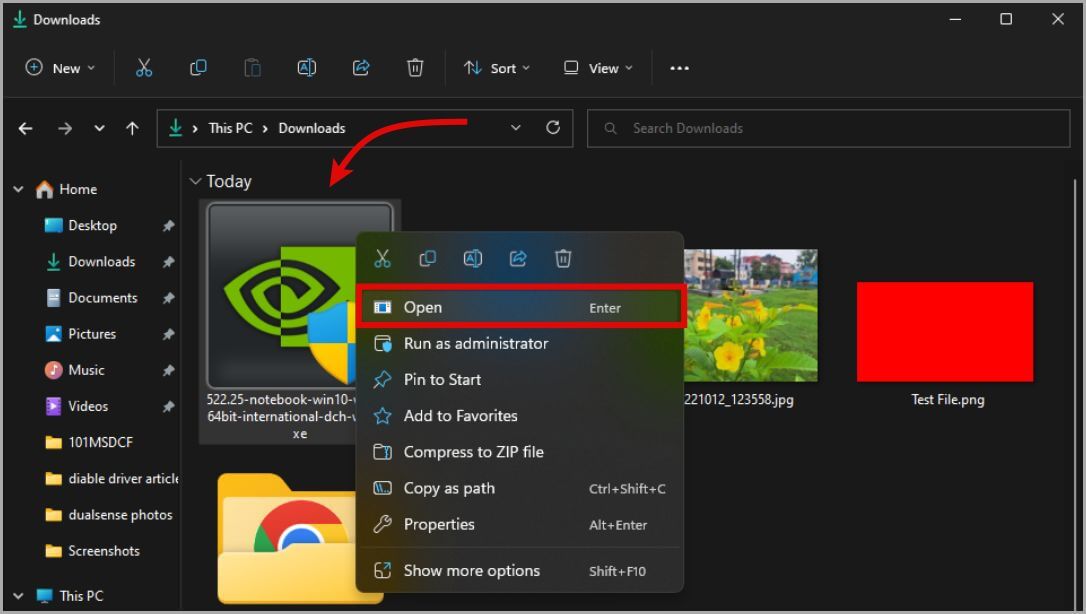The image size is (1086, 614).
Task: Click the Cut icon in the toolbar
Action: coord(143,68)
